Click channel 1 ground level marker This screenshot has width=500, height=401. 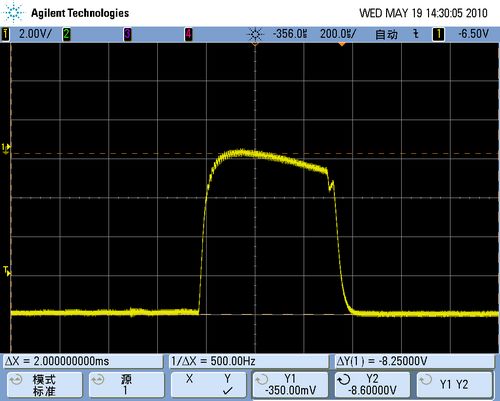tap(6, 148)
